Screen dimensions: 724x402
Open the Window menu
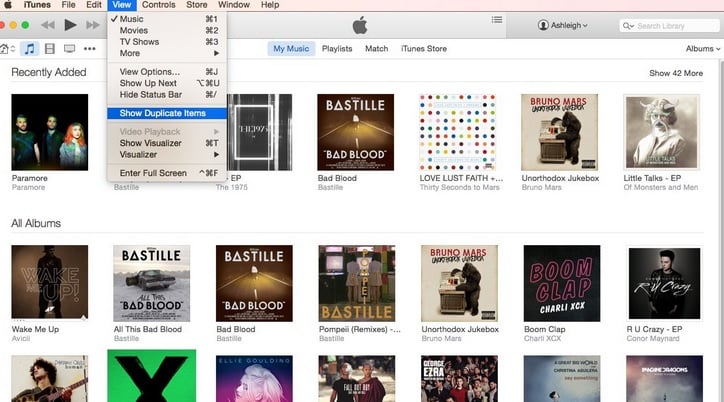[234, 5]
